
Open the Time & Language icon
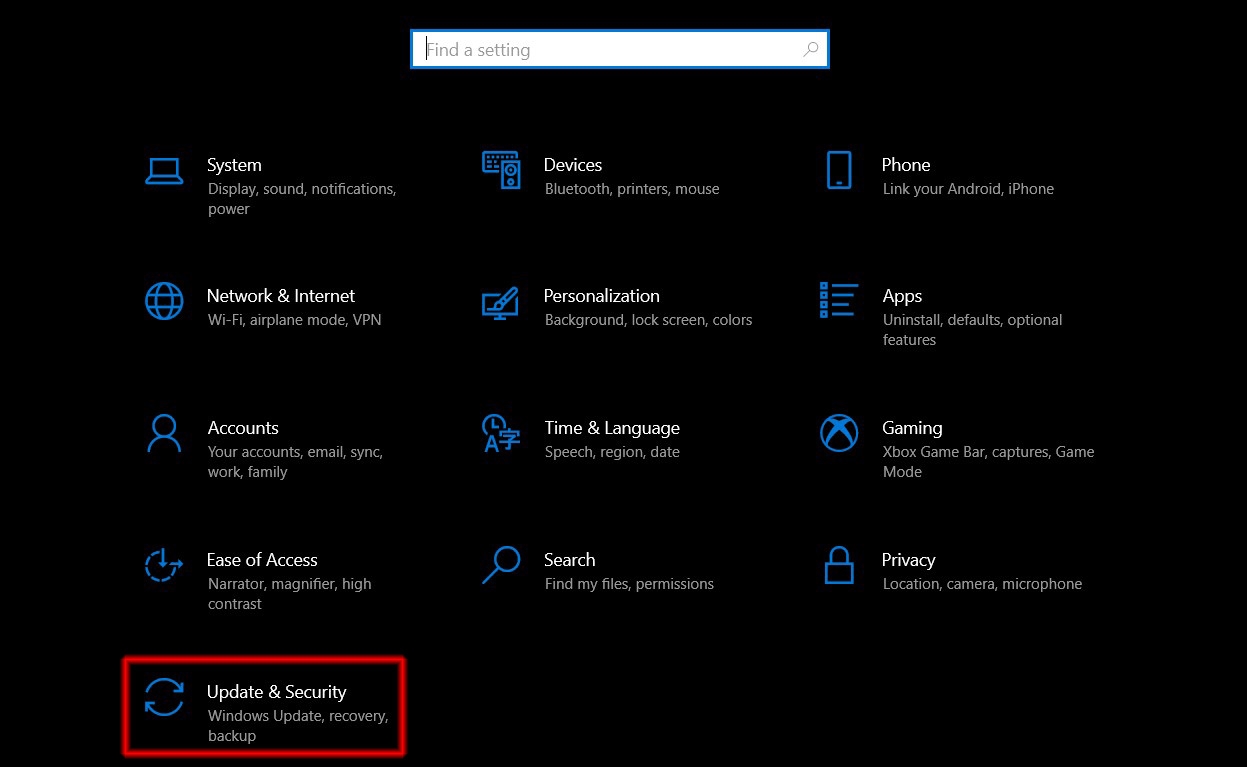[x=501, y=433]
